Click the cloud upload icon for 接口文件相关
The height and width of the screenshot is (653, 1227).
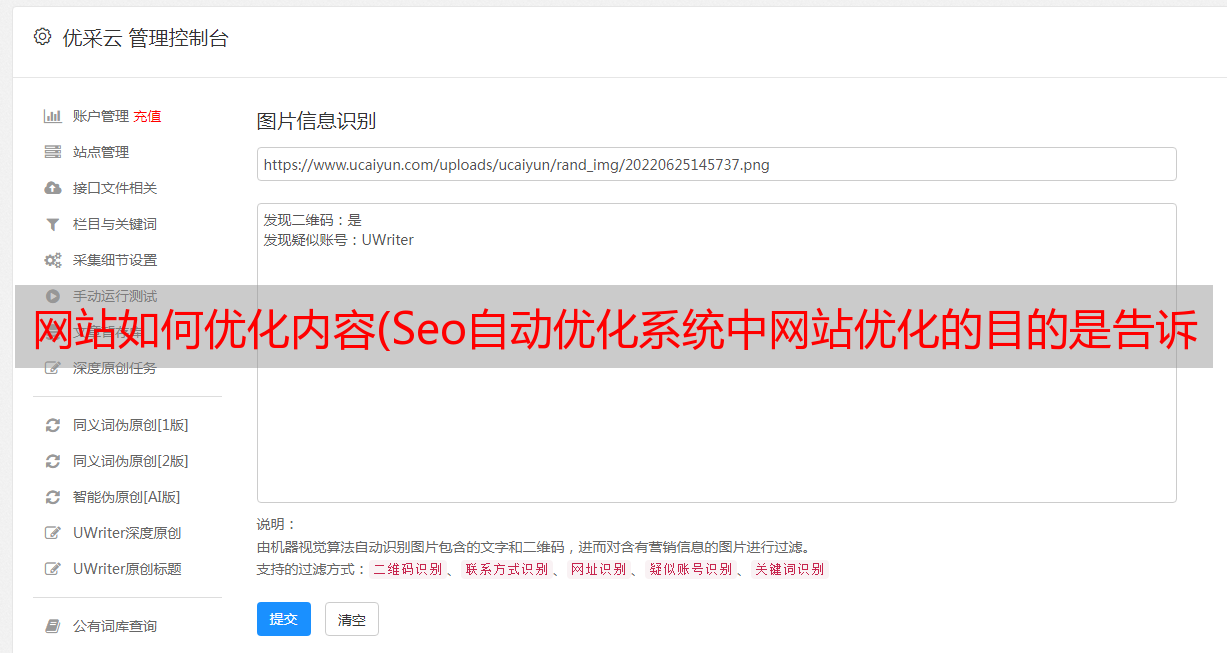coord(53,188)
